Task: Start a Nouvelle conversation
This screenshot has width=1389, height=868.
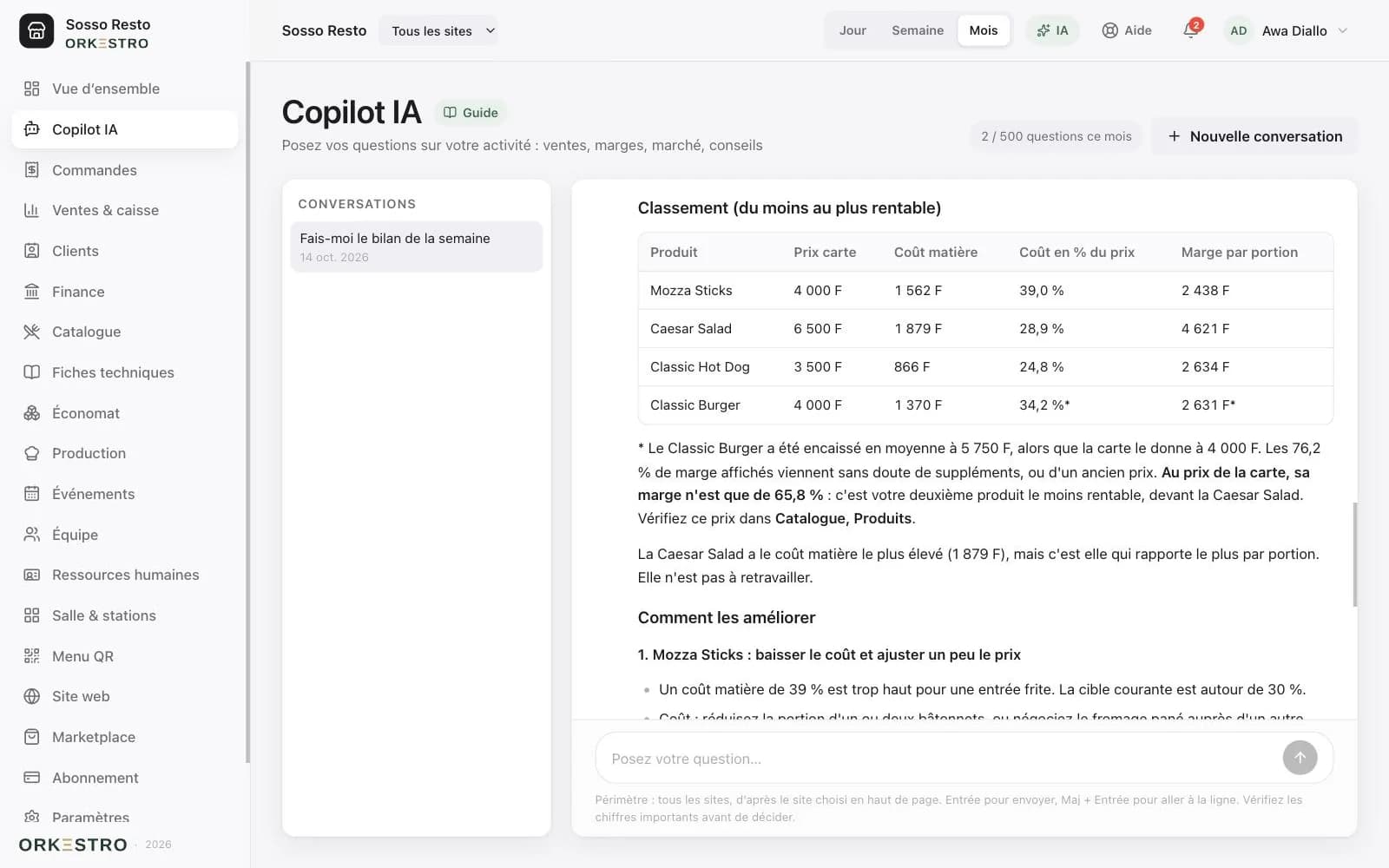Action: [1254, 136]
